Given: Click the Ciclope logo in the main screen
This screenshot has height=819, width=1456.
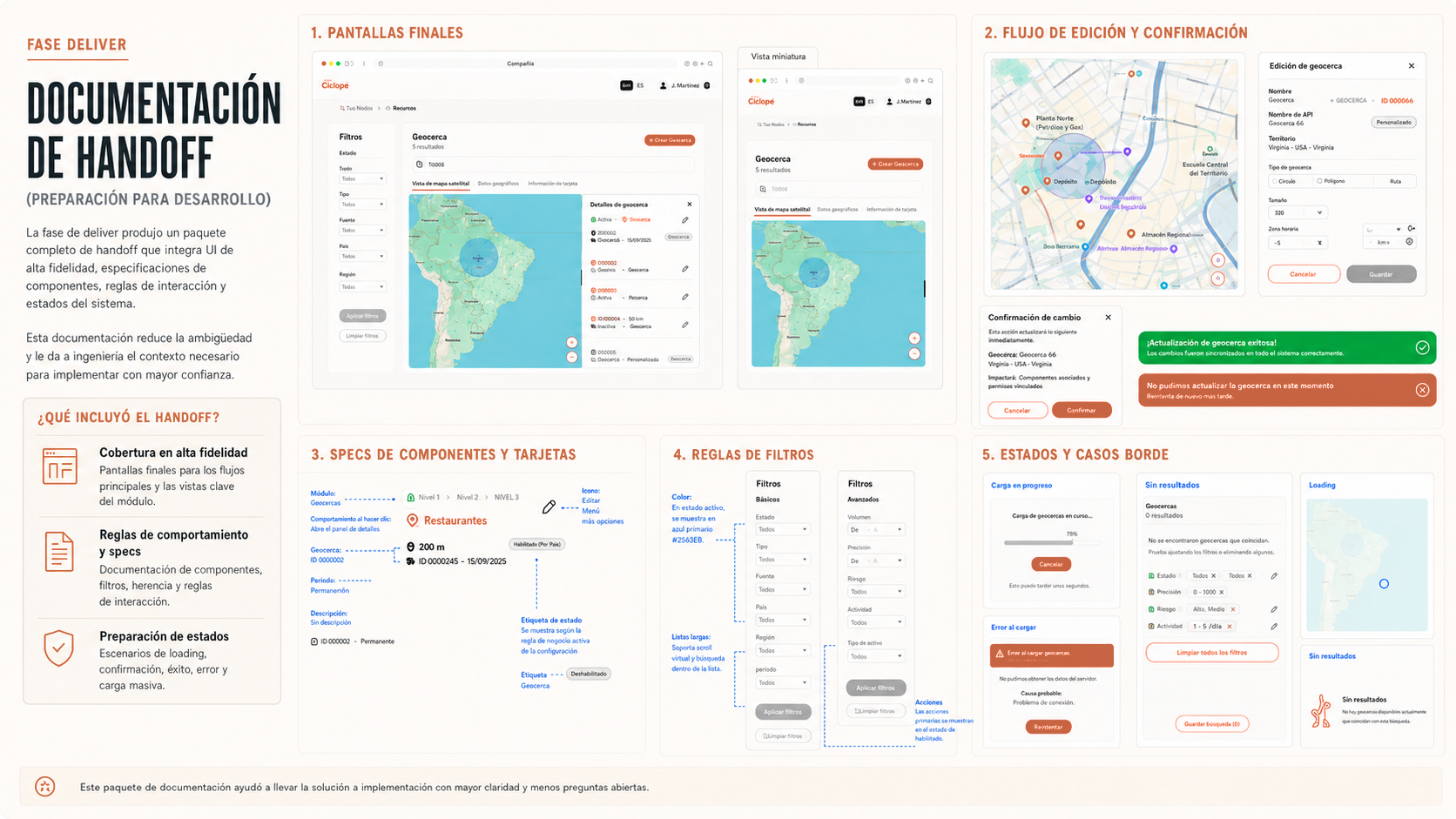Looking at the screenshot, I should pos(335,84).
